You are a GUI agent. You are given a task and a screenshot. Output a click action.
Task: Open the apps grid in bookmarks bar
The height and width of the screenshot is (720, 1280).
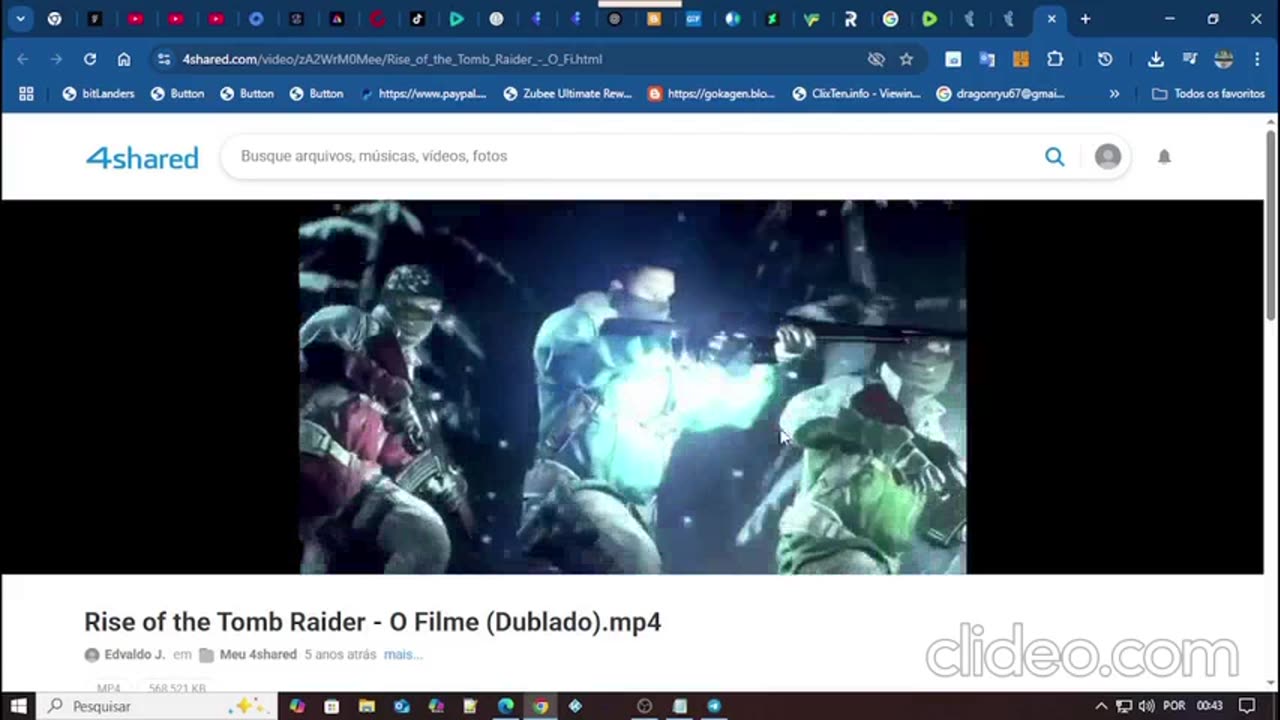26,93
